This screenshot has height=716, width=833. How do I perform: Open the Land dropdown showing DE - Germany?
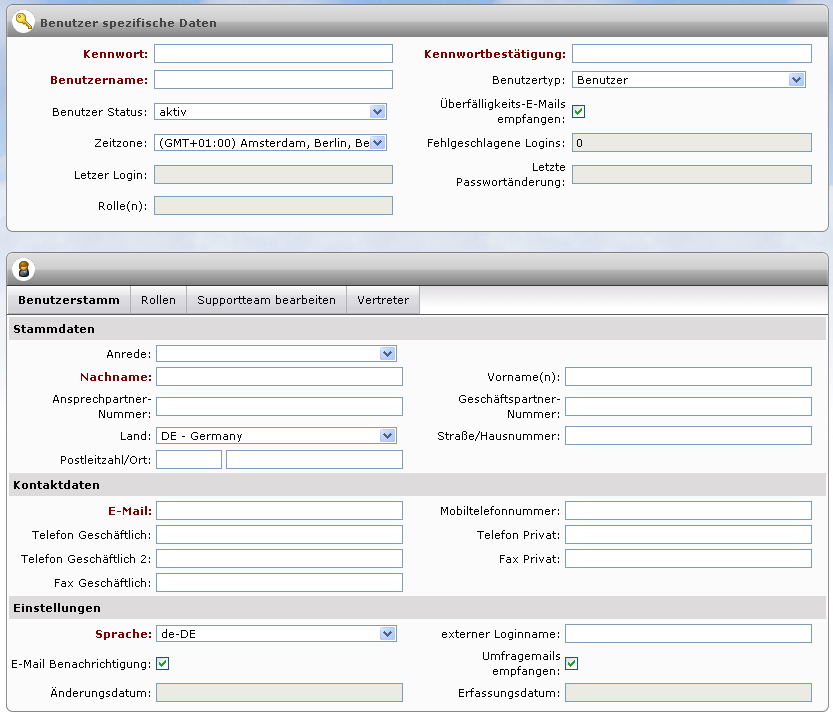276,436
